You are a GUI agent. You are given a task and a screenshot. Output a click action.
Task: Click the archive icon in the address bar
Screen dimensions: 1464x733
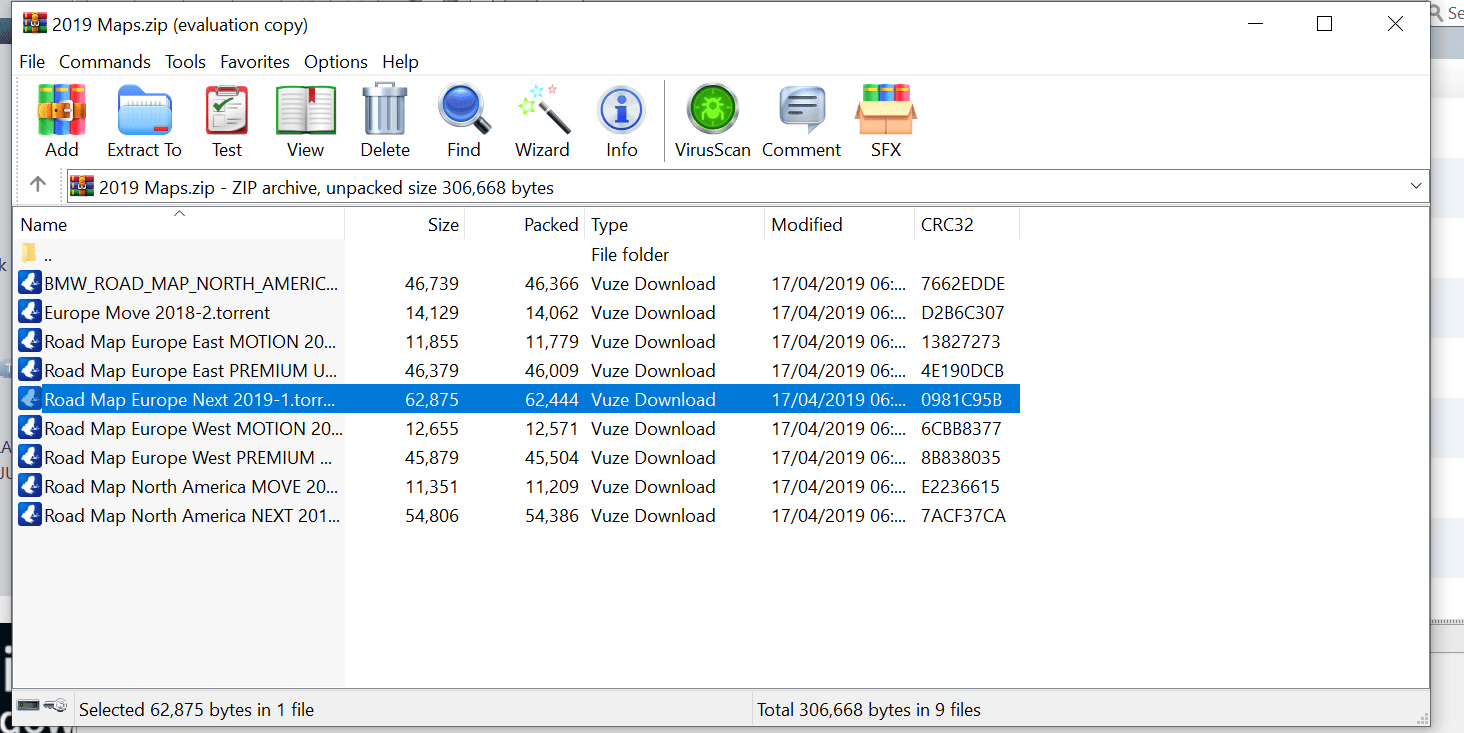click(82, 187)
